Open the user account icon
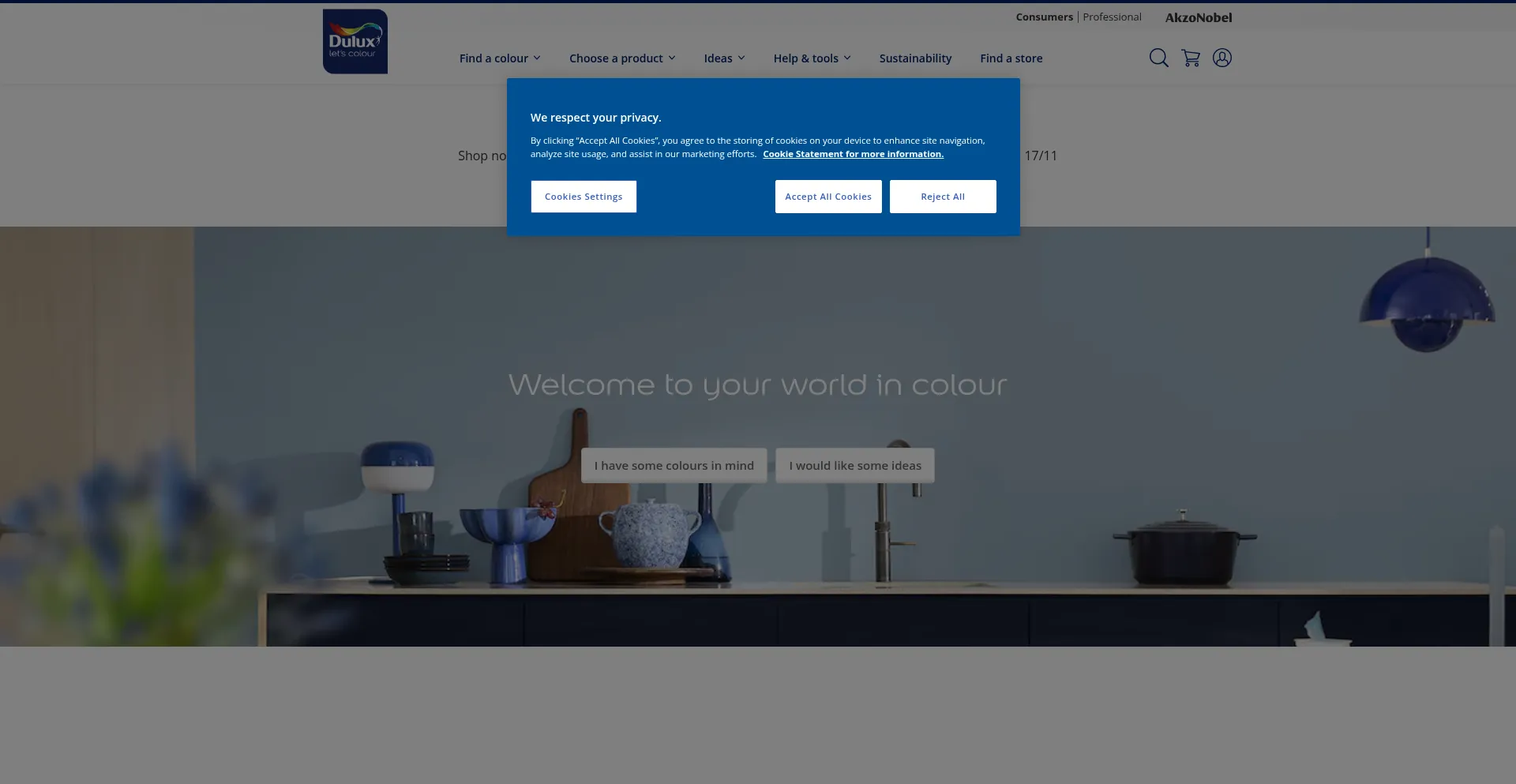The width and height of the screenshot is (1516, 784). tap(1222, 58)
